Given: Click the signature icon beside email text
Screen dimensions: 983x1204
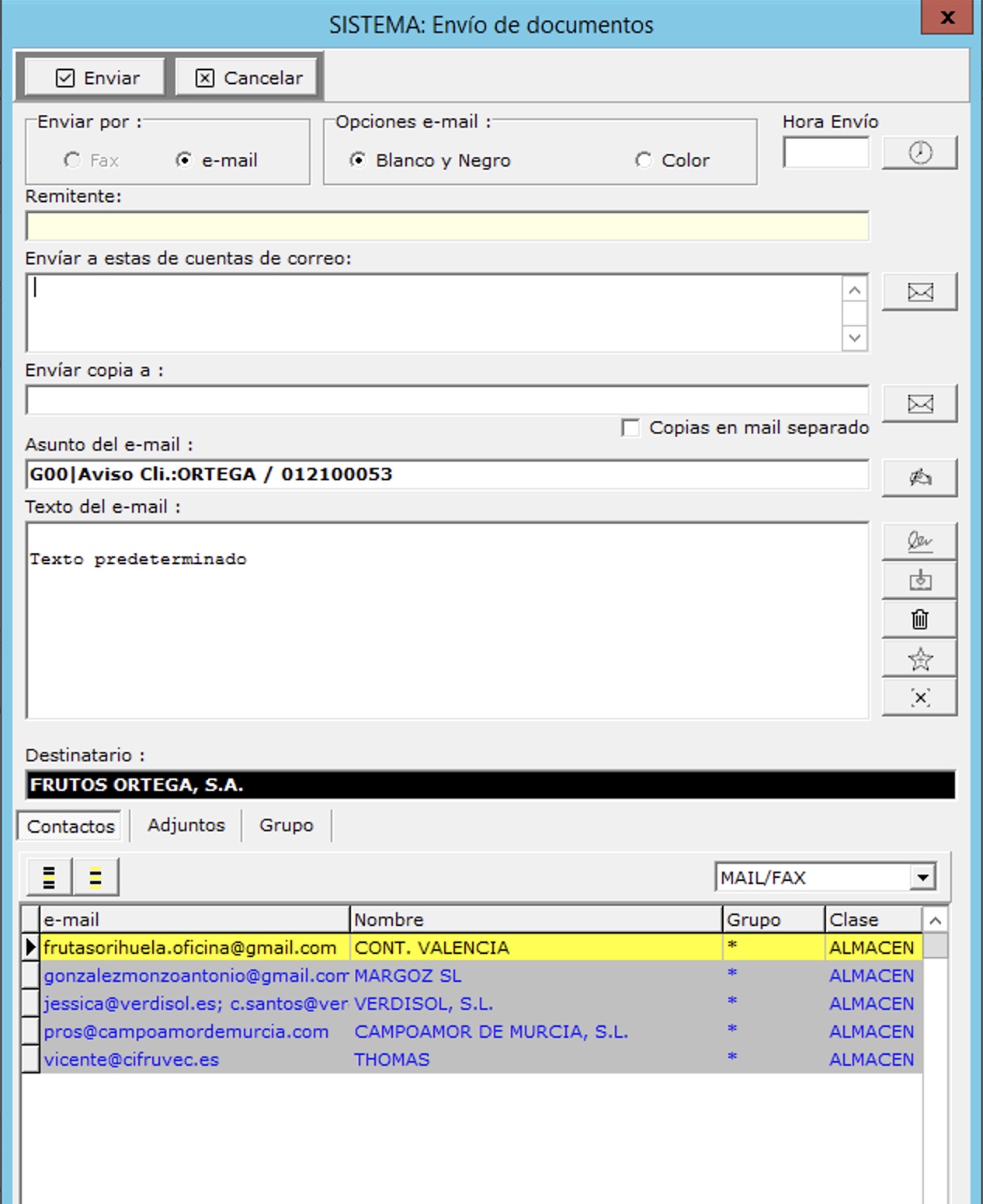Looking at the screenshot, I should [919, 541].
